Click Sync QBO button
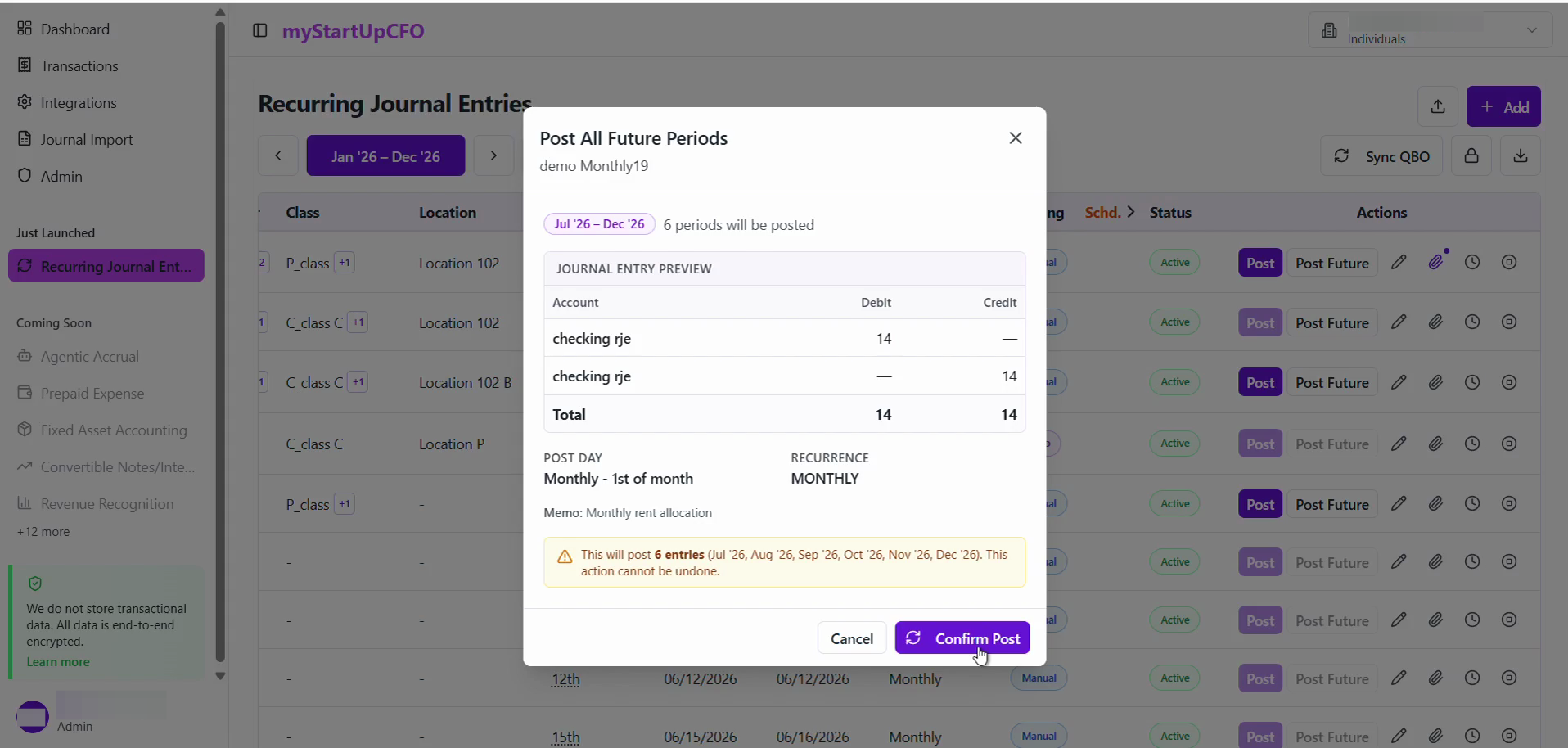1568x748 pixels. (1381, 155)
